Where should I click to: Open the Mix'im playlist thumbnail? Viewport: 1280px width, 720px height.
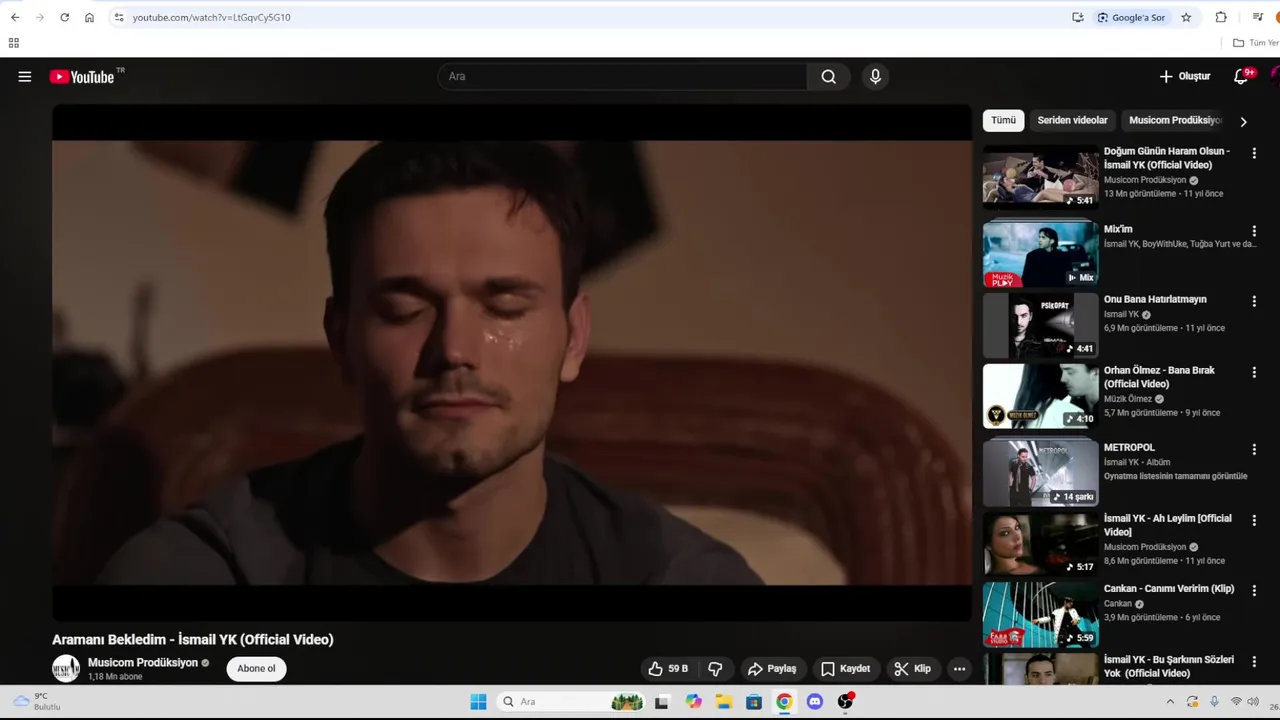pyautogui.click(x=1040, y=254)
